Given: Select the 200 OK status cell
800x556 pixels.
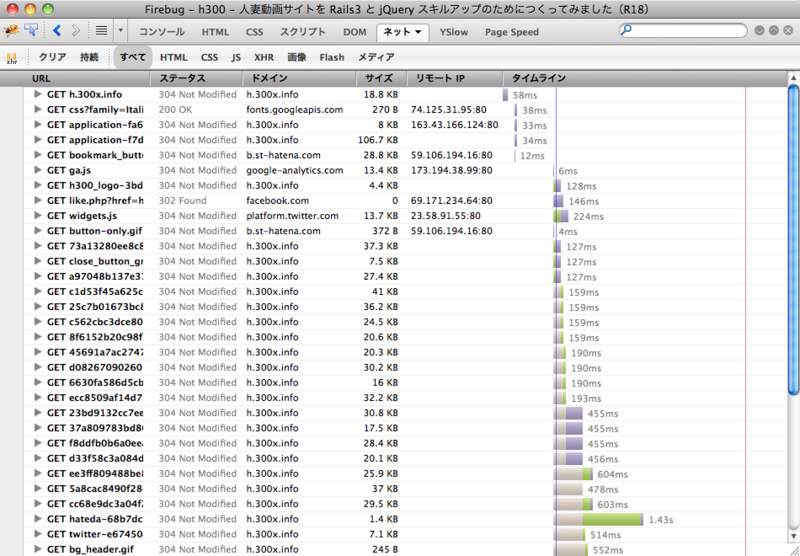Looking at the screenshot, I should pos(175,110).
